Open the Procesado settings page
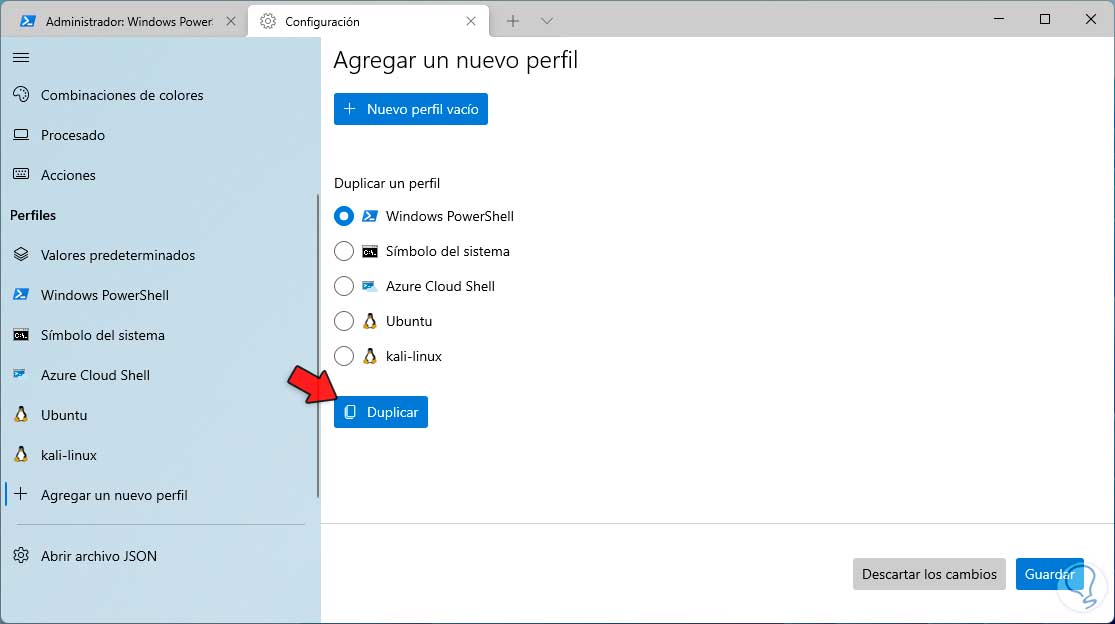1115x624 pixels. point(160,135)
